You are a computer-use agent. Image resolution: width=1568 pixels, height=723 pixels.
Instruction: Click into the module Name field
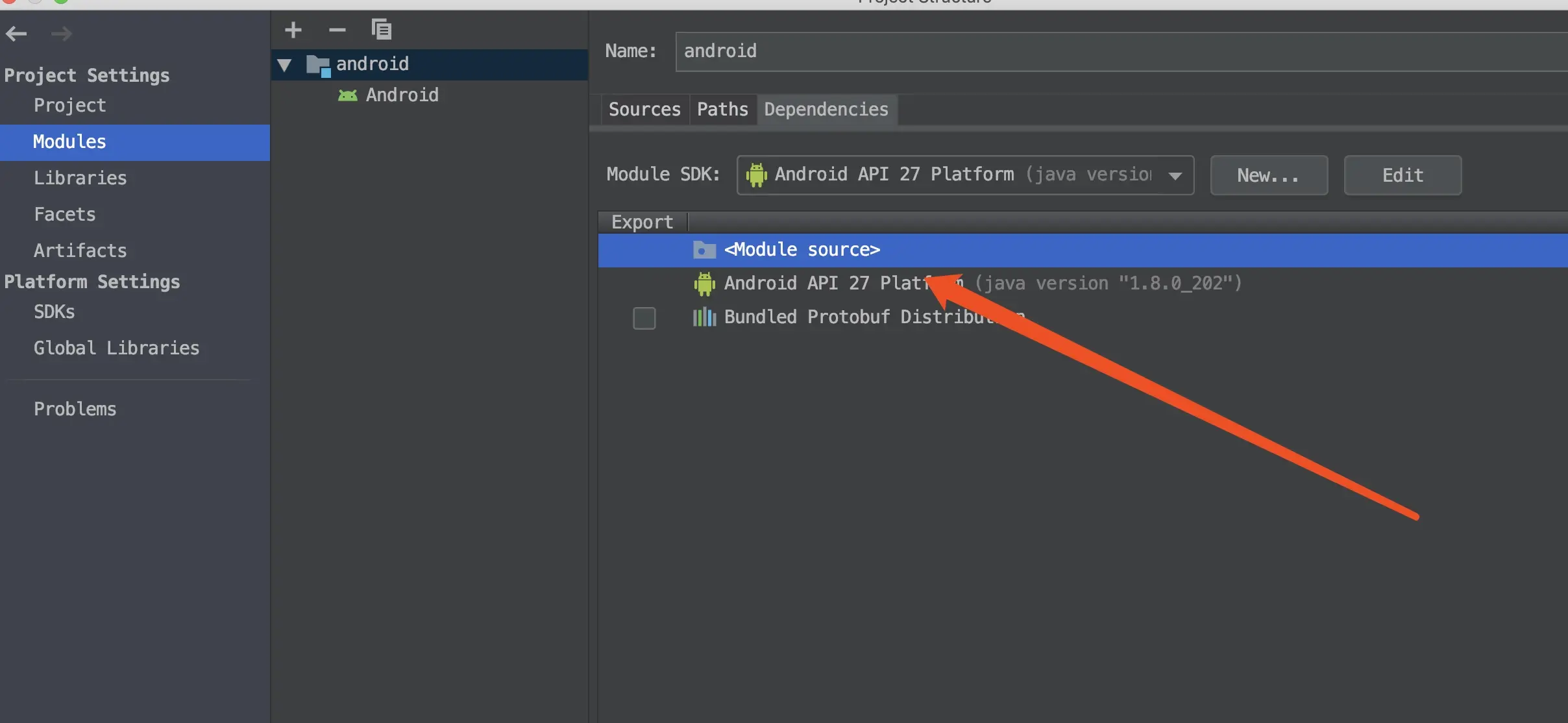click(1121, 51)
